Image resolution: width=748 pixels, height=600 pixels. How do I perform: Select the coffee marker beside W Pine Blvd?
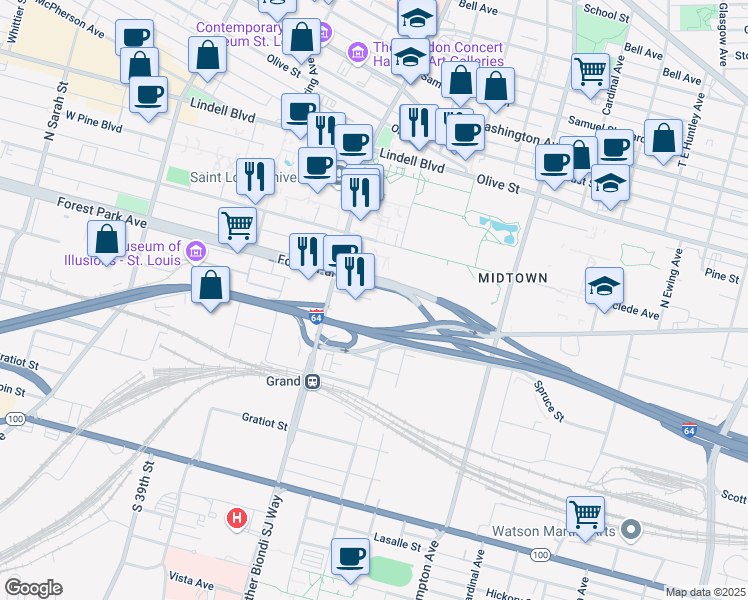tap(148, 99)
